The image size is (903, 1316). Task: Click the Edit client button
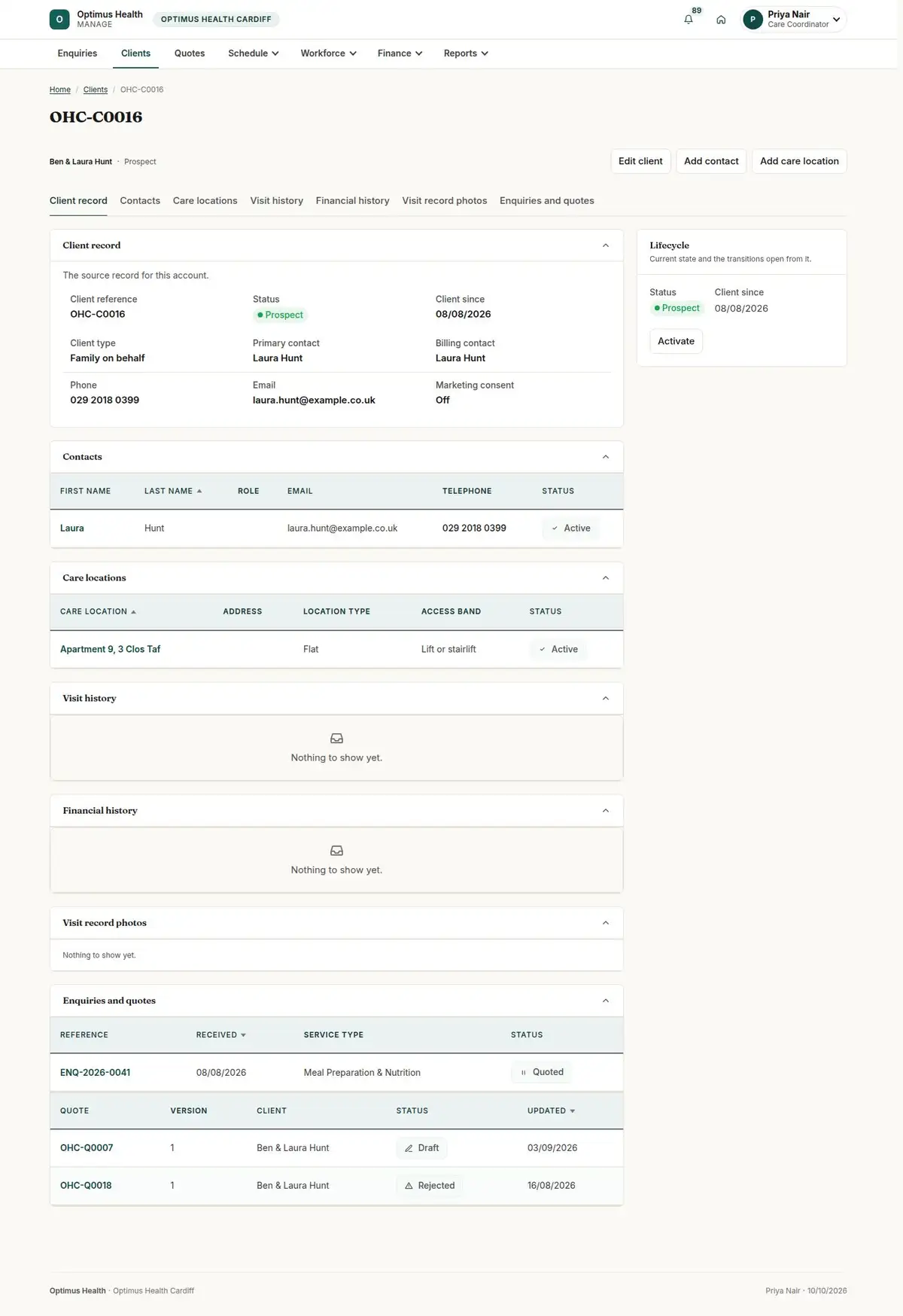pos(640,161)
